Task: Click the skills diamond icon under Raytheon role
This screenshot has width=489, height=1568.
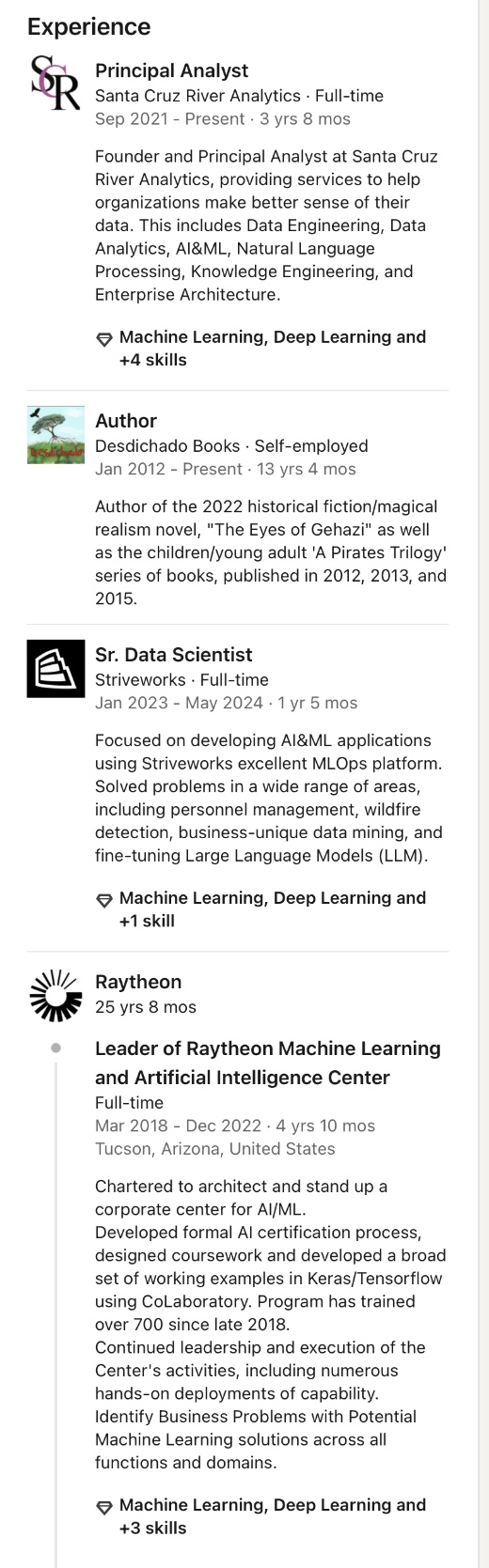Action: pyautogui.click(x=104, y=1506)
